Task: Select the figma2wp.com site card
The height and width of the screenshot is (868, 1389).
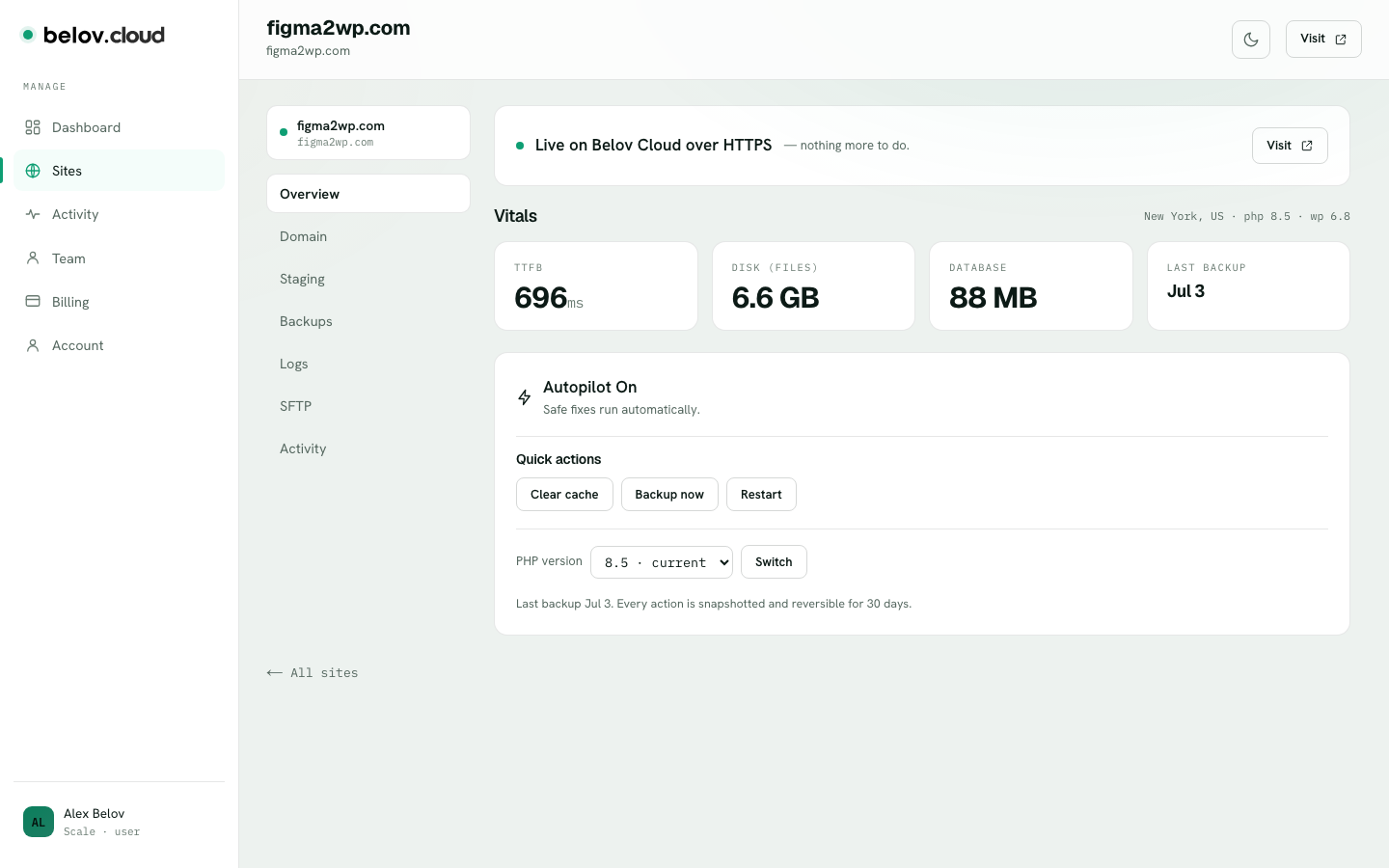Action: pyautogui.click(x=368, y=133)
